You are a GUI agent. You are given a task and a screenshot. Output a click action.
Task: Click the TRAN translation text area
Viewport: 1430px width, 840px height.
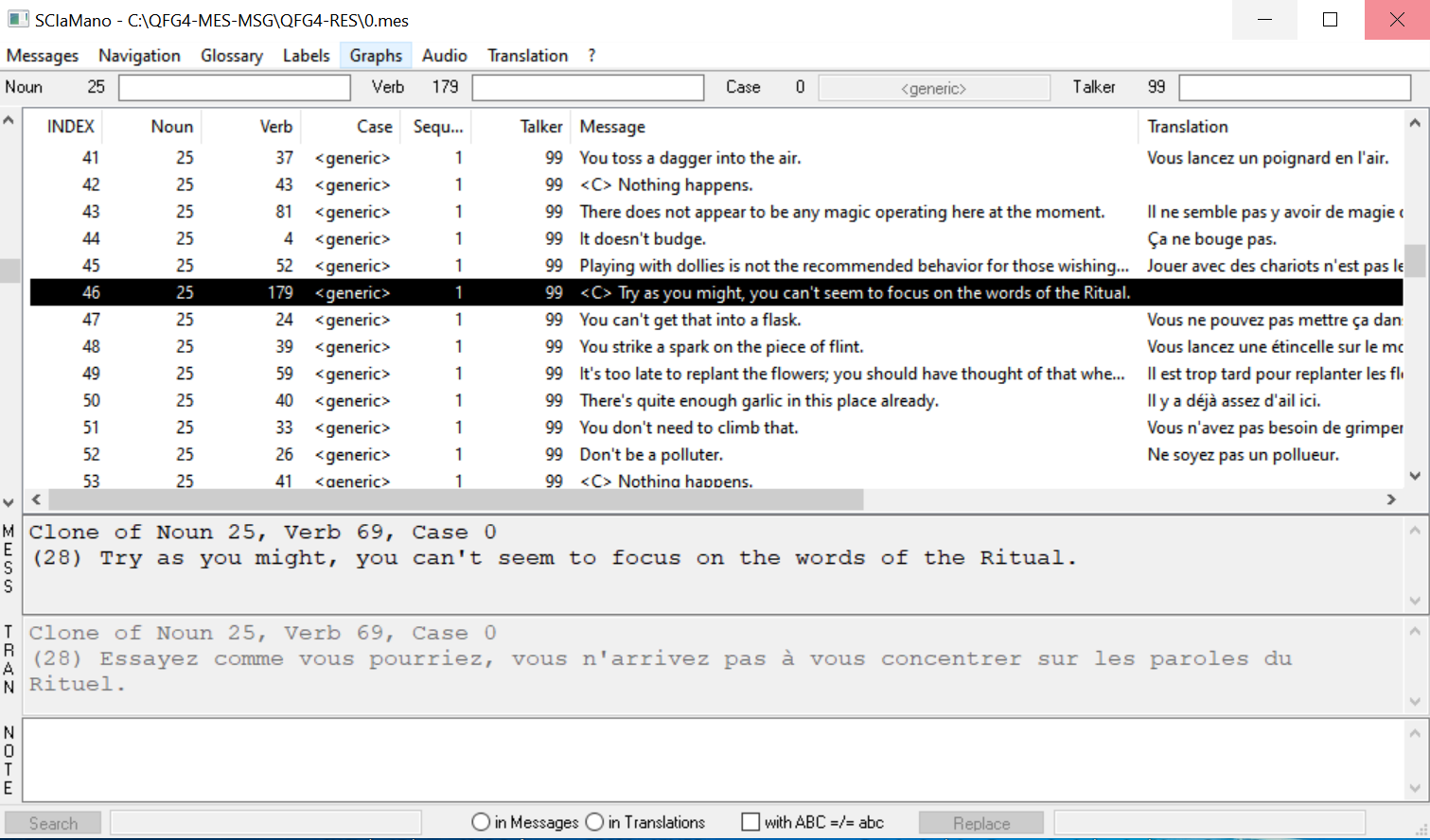point(714,665)
